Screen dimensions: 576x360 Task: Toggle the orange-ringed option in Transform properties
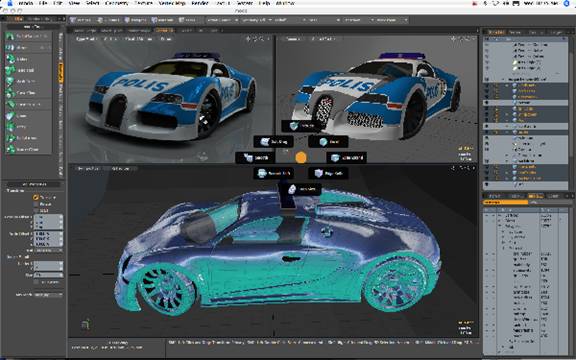coord(36,197)
